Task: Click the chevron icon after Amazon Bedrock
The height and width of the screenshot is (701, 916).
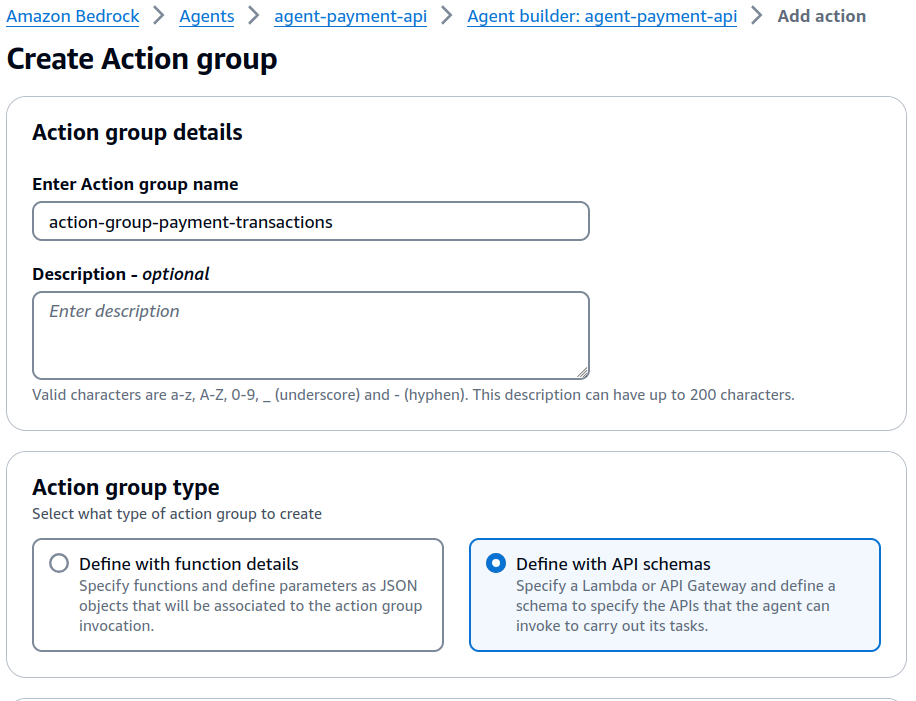Action: 157,16
